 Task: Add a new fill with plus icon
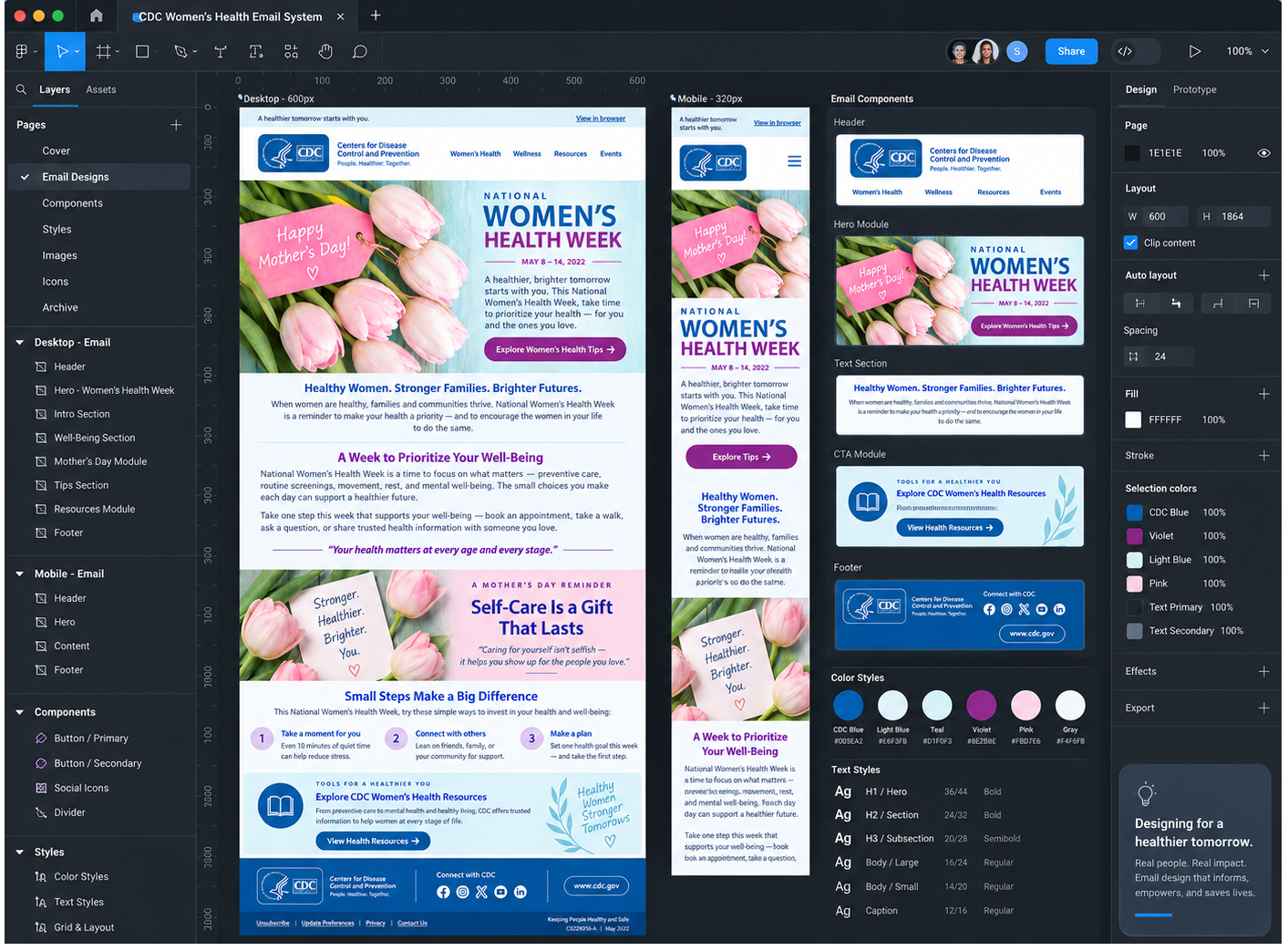1263,394
